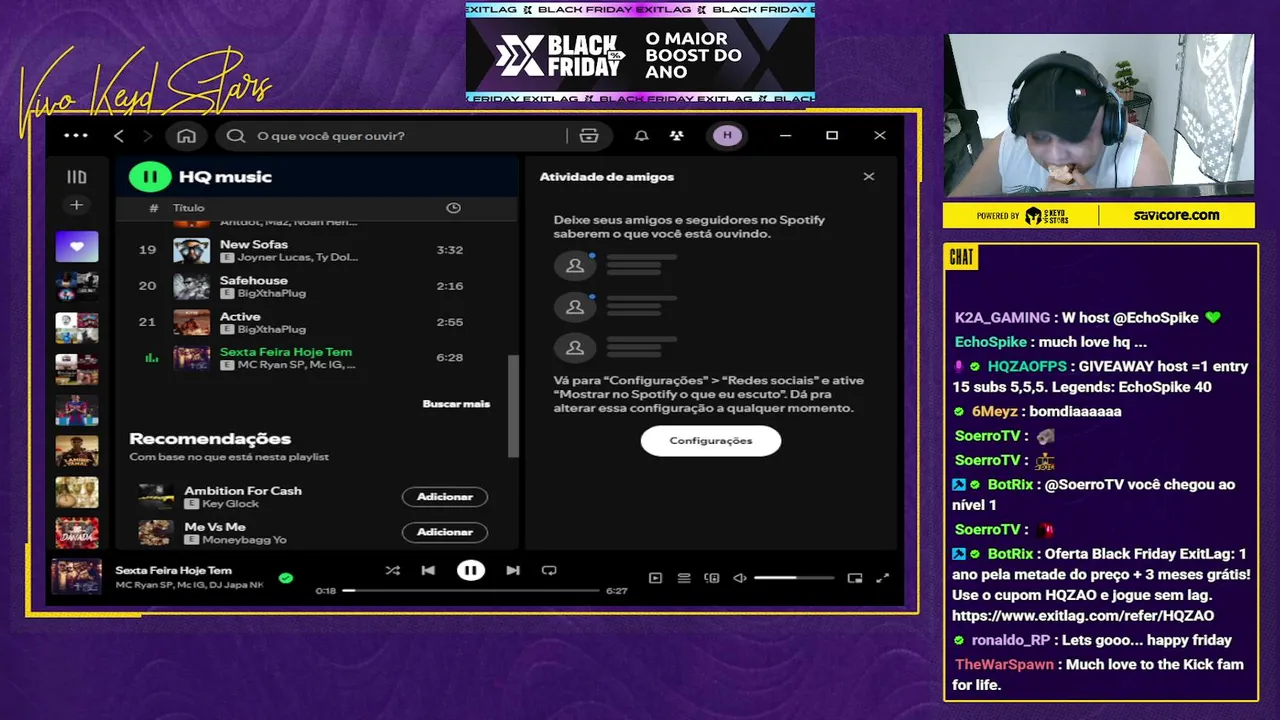
Task: Open Liked Songs heart playlist
Action: pyautogui.click(x=77, y=246)
